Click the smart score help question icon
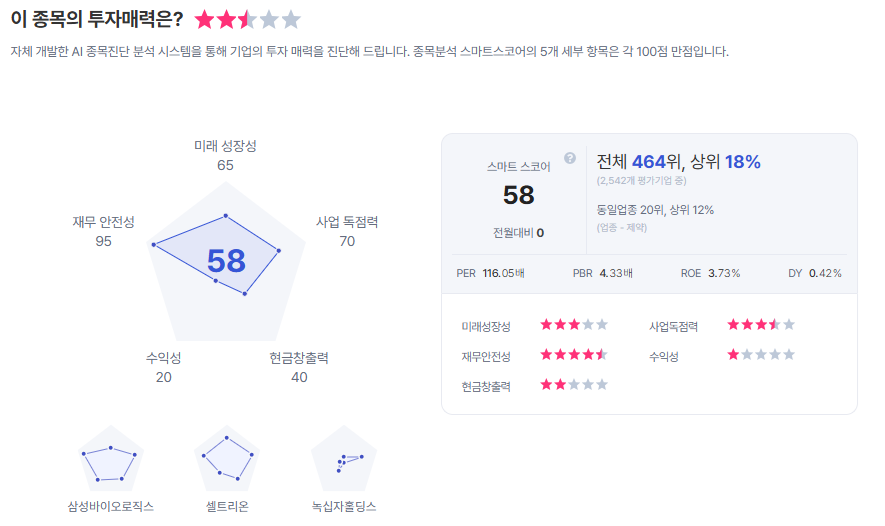The image size is (885, 526). pos(570,158)
